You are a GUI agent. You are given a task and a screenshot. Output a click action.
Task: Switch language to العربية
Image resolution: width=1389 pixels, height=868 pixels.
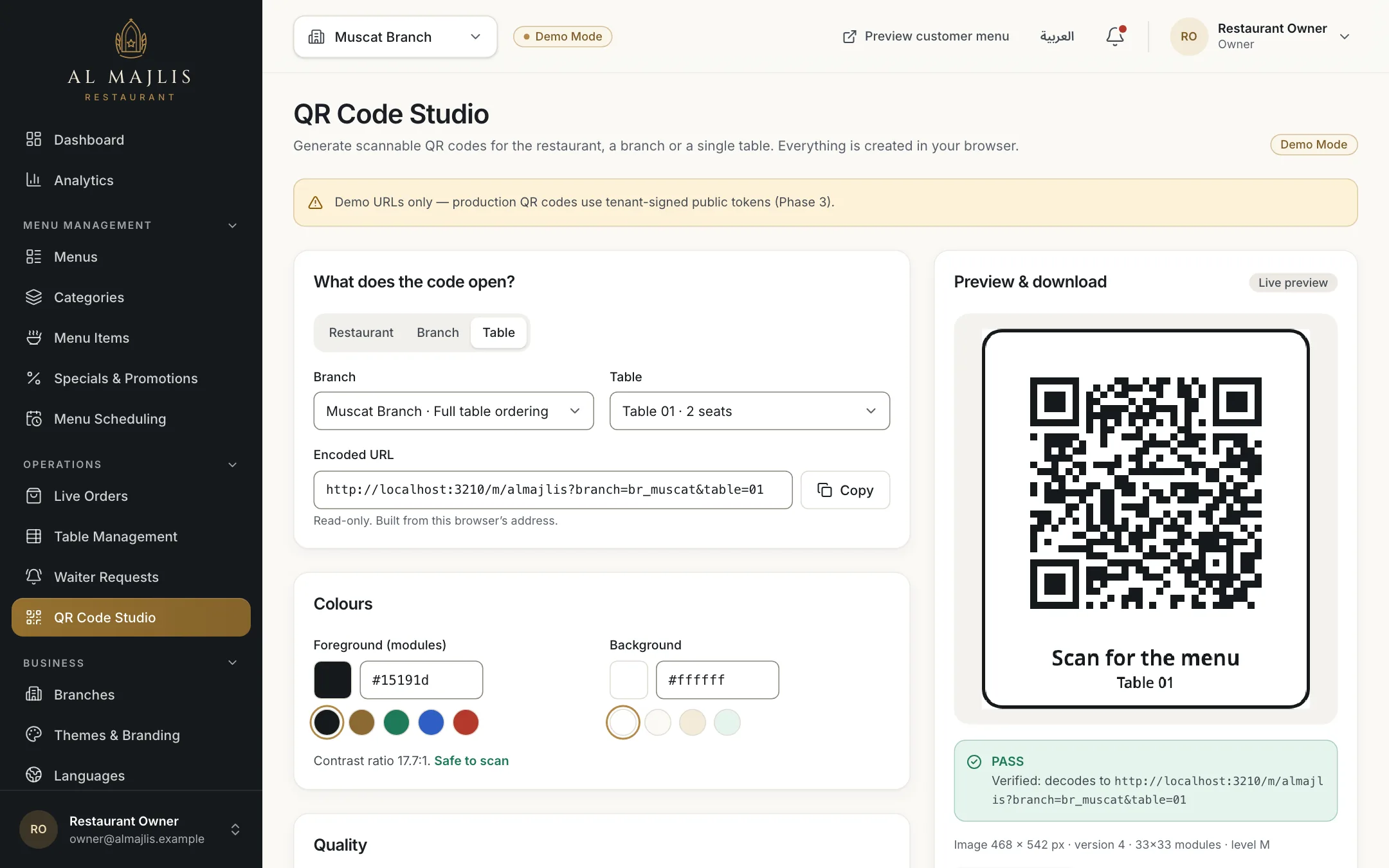1057,37
